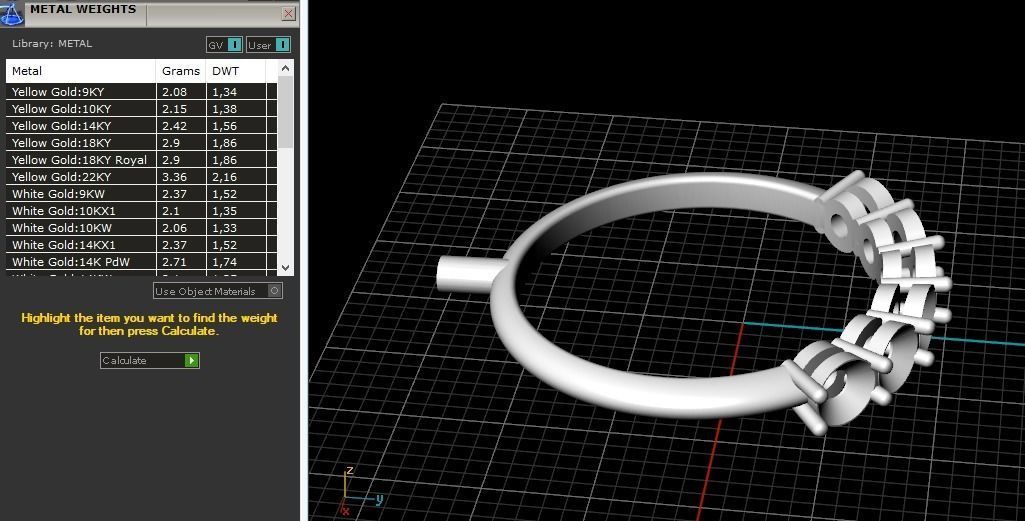Screen dimensions: 1025x521
Task: Click the Metal column header
Action: [x=81, y=71]
